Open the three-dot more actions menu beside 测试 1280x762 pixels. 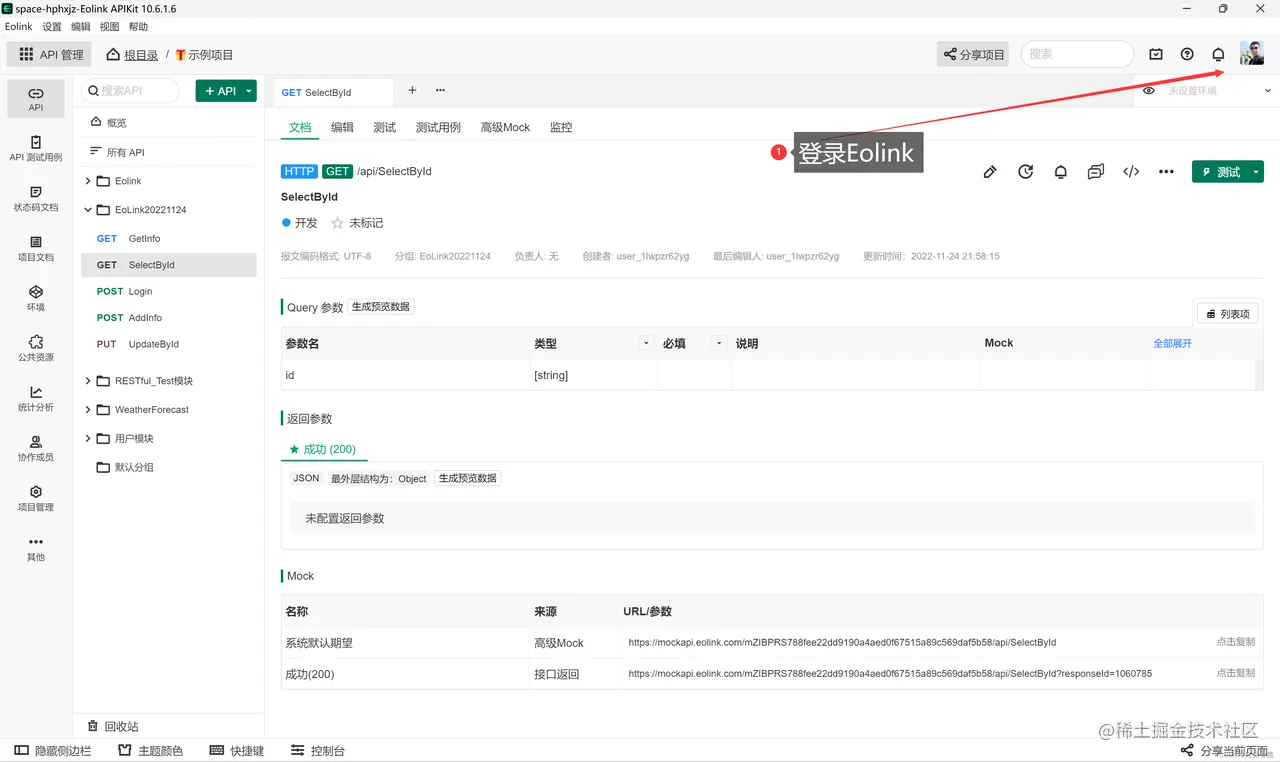(x=1166, y=172)
